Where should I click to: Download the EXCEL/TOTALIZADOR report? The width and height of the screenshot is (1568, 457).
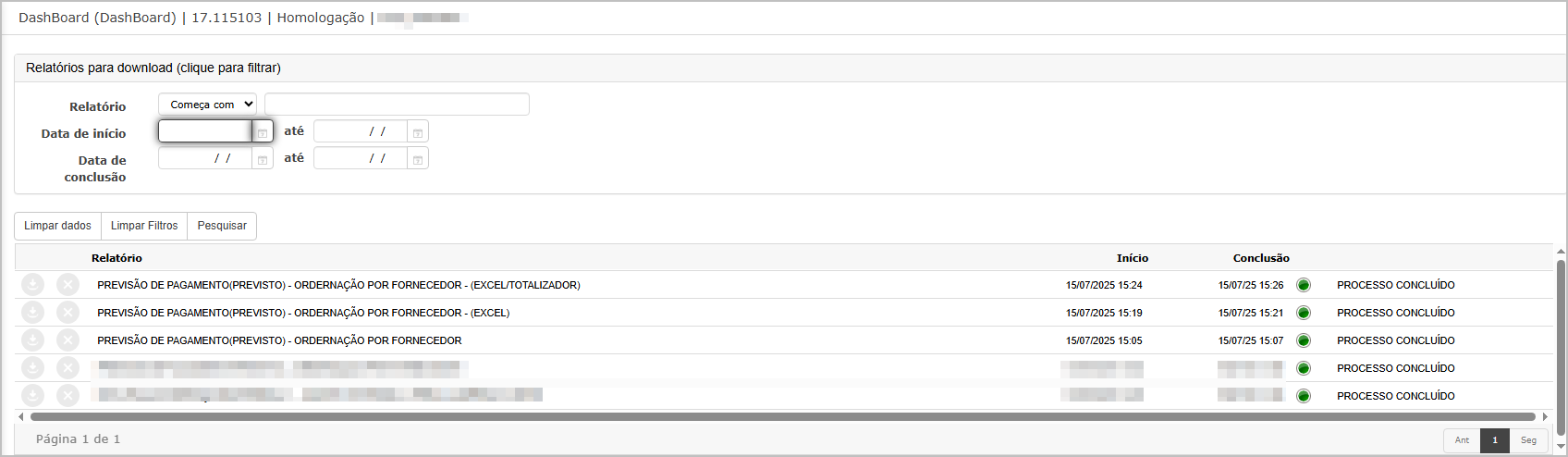point(32,285)
